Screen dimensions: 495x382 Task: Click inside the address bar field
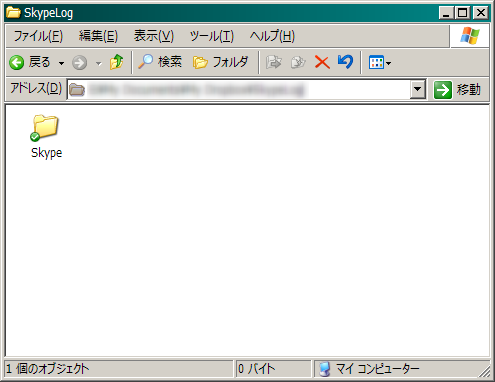pos(239,90)
